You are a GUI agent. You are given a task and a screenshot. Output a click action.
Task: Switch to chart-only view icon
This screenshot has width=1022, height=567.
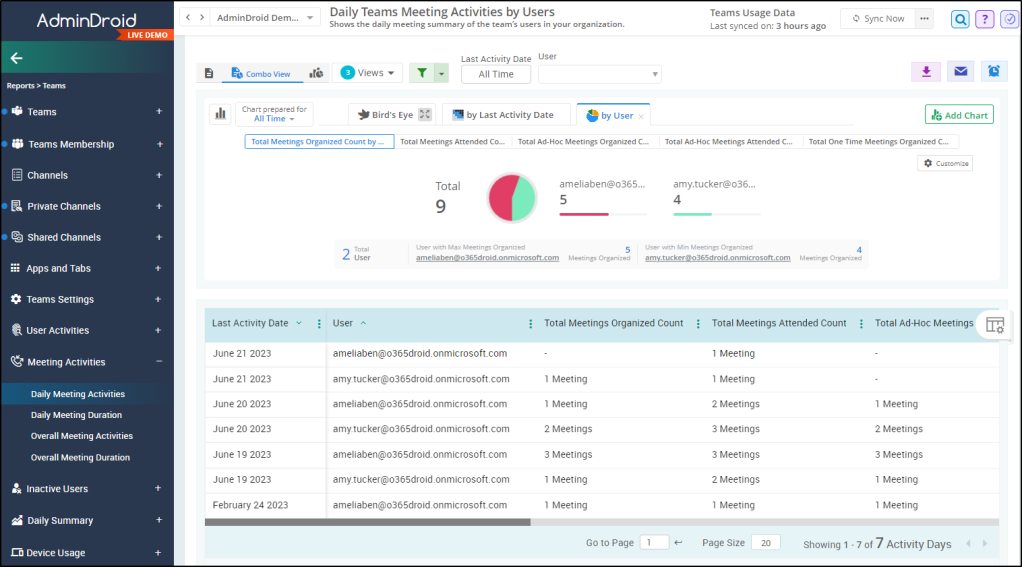point(316,73)
